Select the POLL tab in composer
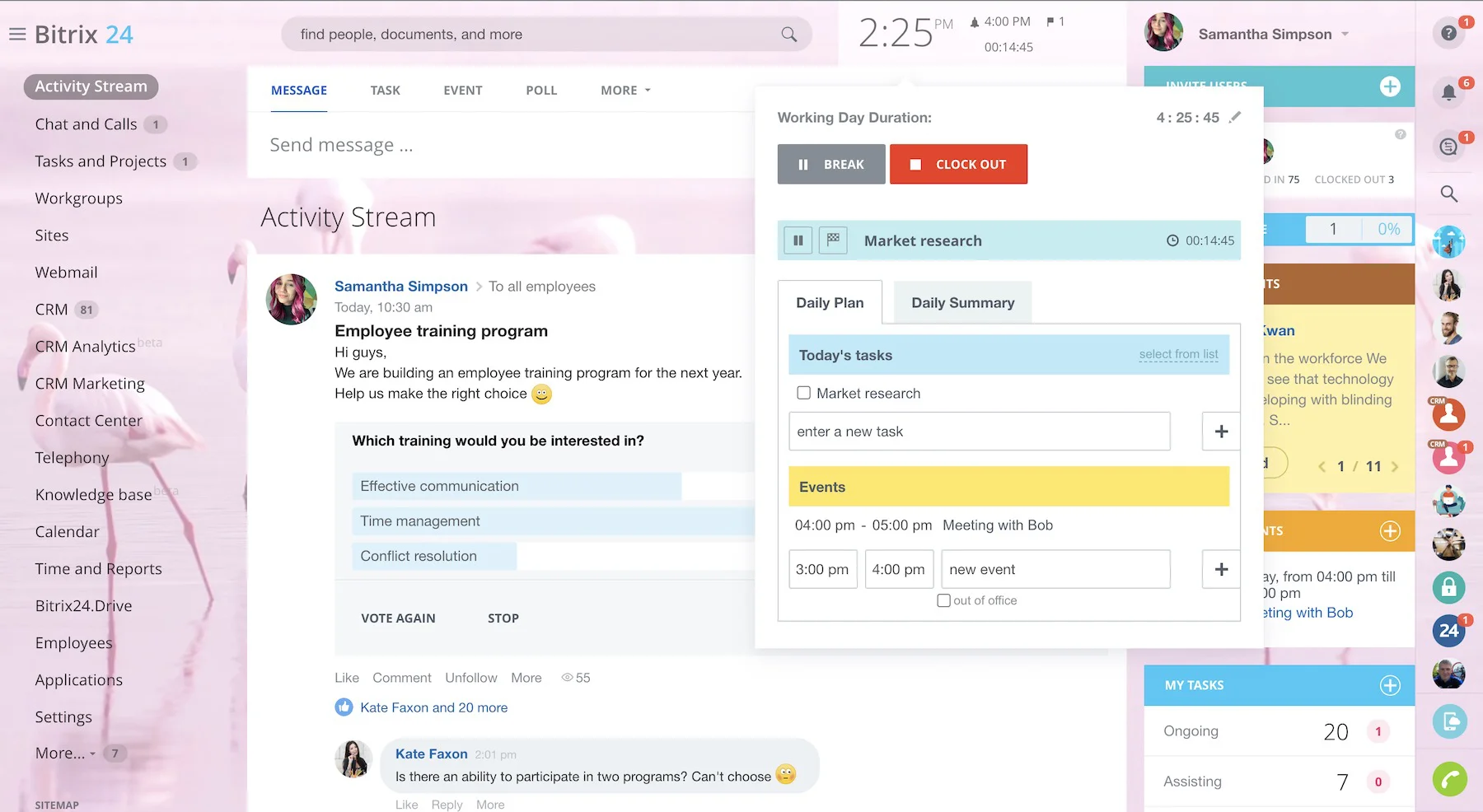Image resolution: width=1483 pixels, height=812 pixels. coord(541,91)
